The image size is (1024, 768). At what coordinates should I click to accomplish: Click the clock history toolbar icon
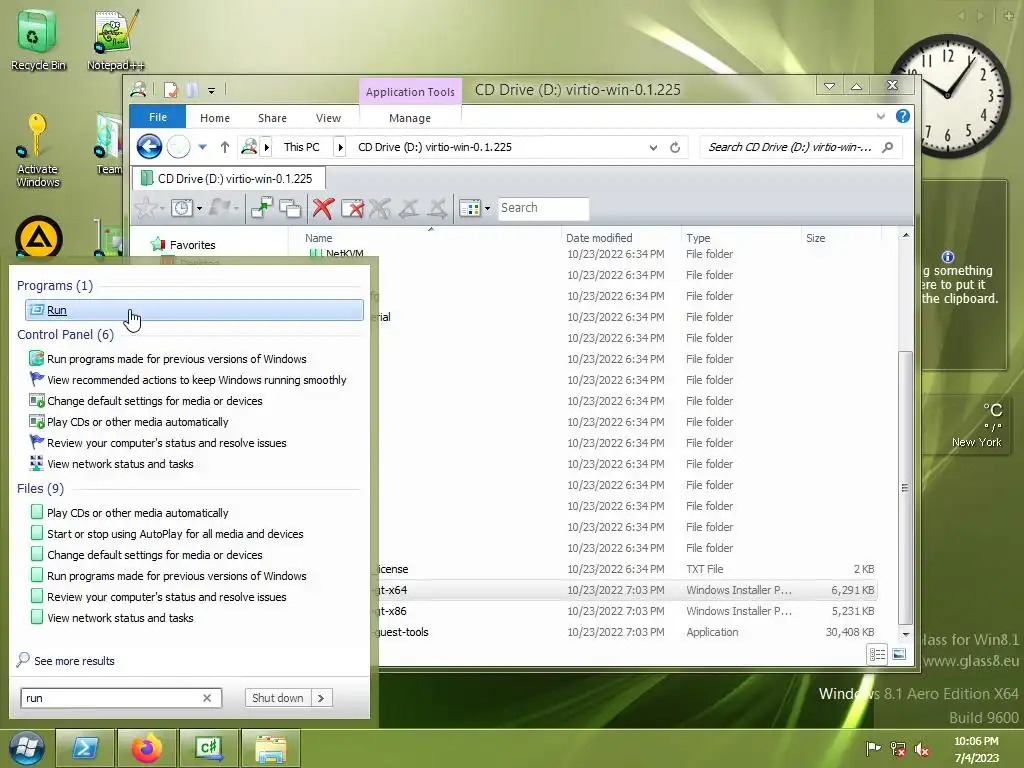coord(181,208)
